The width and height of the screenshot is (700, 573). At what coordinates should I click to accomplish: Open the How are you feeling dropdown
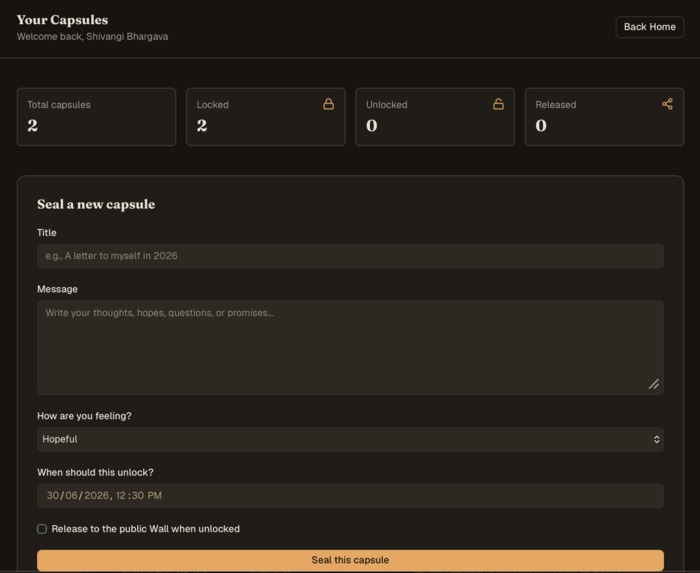click(x=350, y=439)
